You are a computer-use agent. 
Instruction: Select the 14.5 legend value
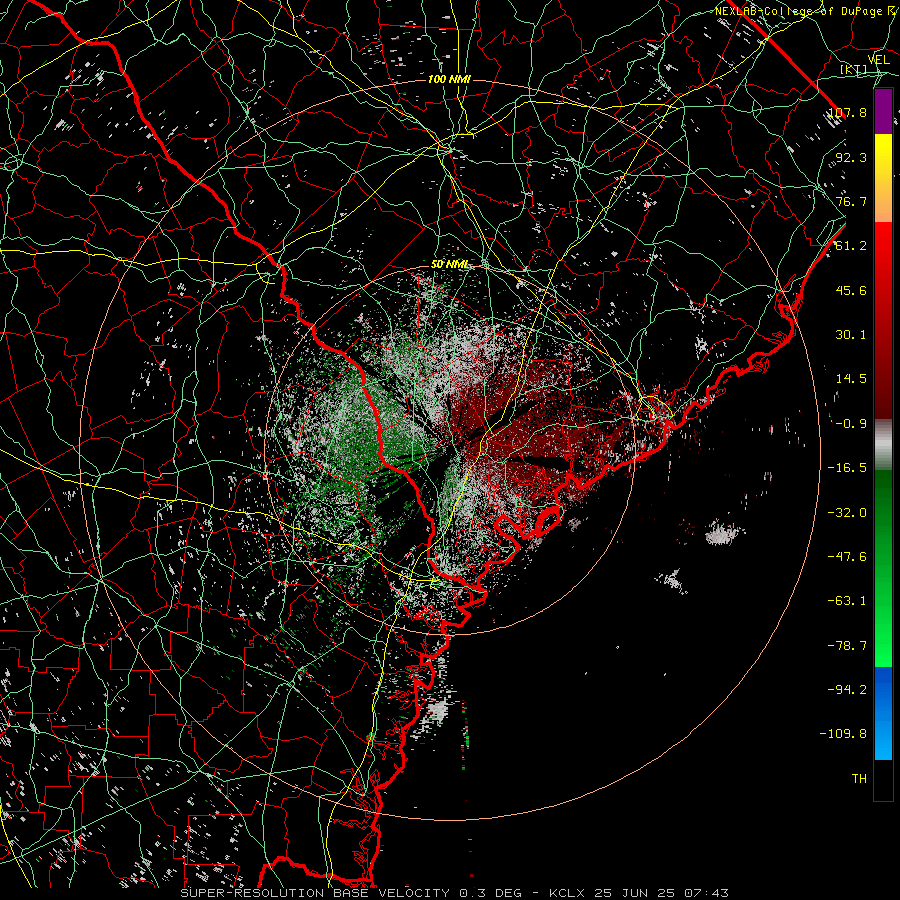852,379
